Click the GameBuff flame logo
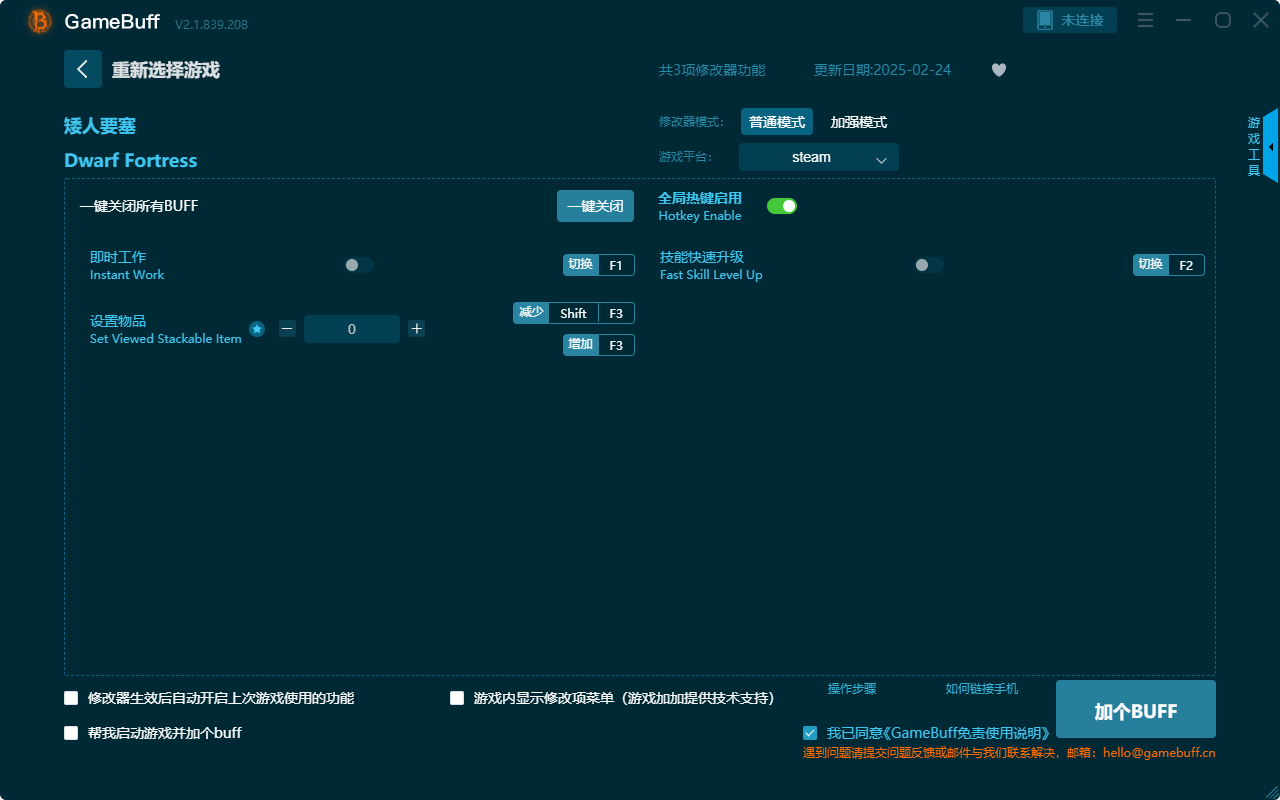 [x=38, y=20]
